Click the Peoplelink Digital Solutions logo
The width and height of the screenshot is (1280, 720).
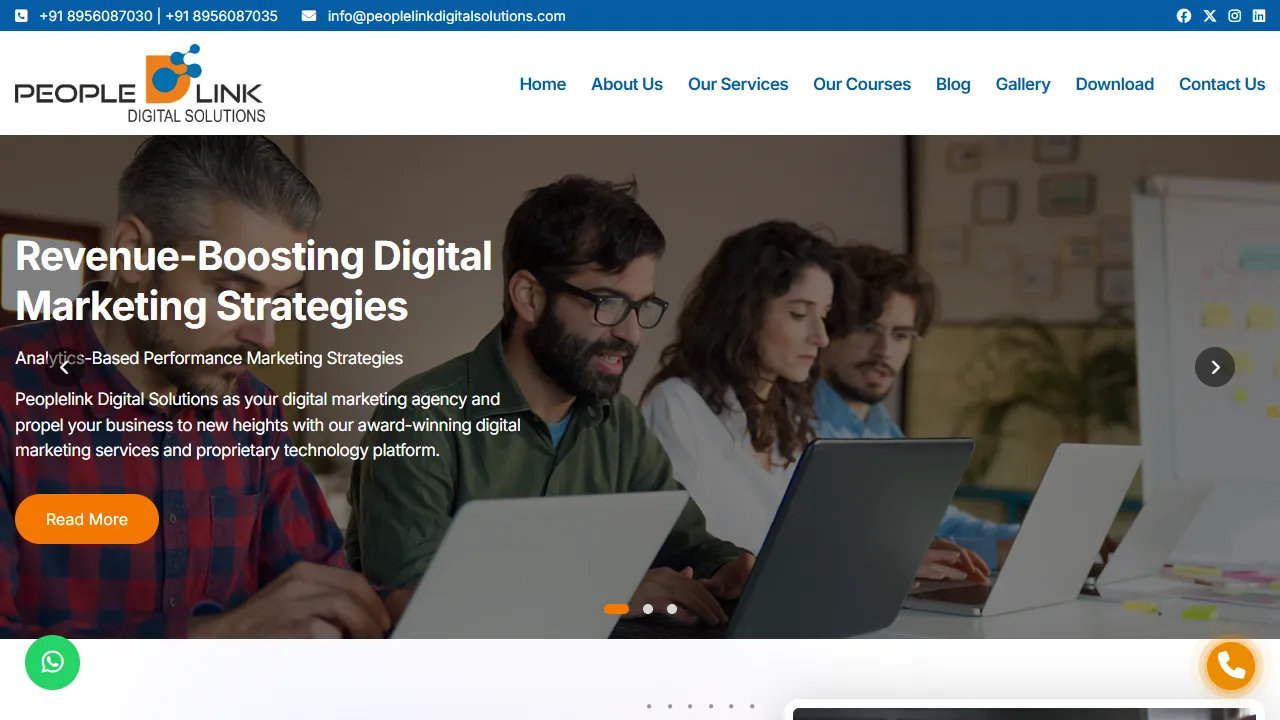tap(139, 83)
